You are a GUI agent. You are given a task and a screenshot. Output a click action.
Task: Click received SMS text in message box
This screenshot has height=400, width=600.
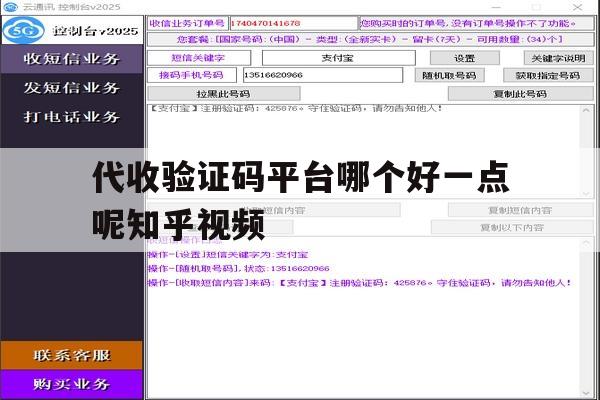click(x=296, y=109)
